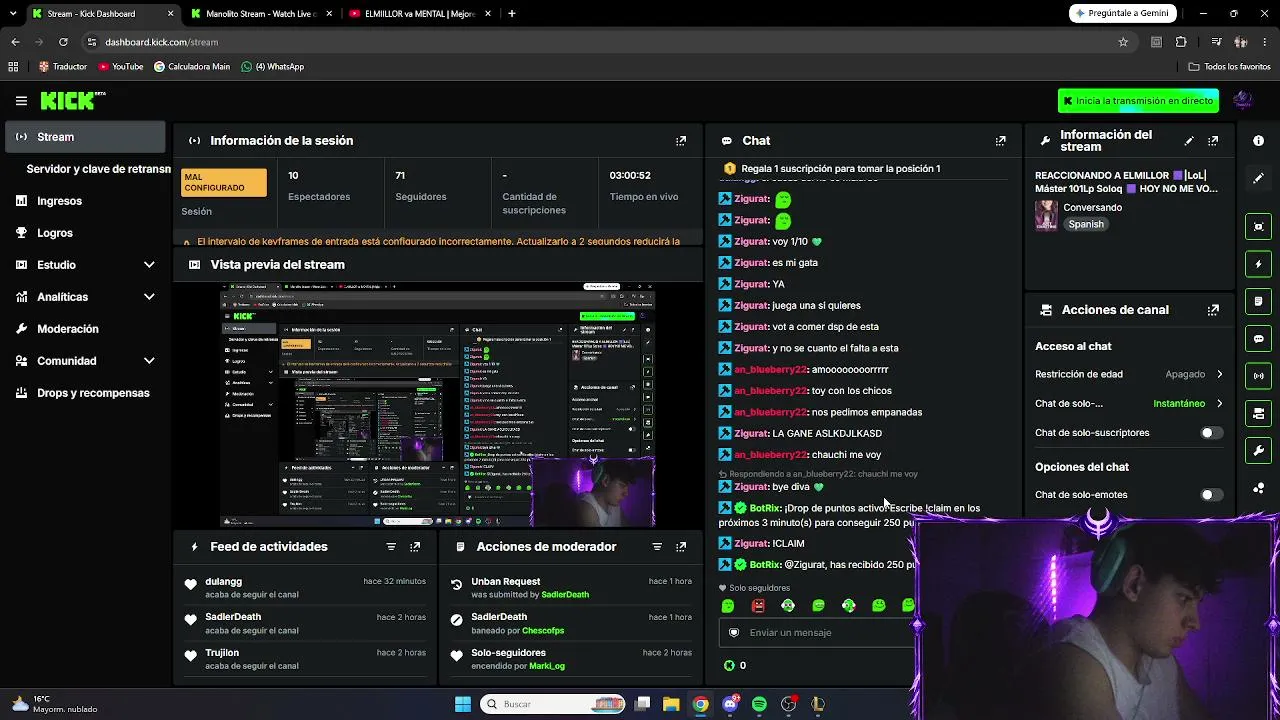Open OBS Studio from the taskbar
The height and width of the screenshot is (720, 1280).
coord(789,704)
